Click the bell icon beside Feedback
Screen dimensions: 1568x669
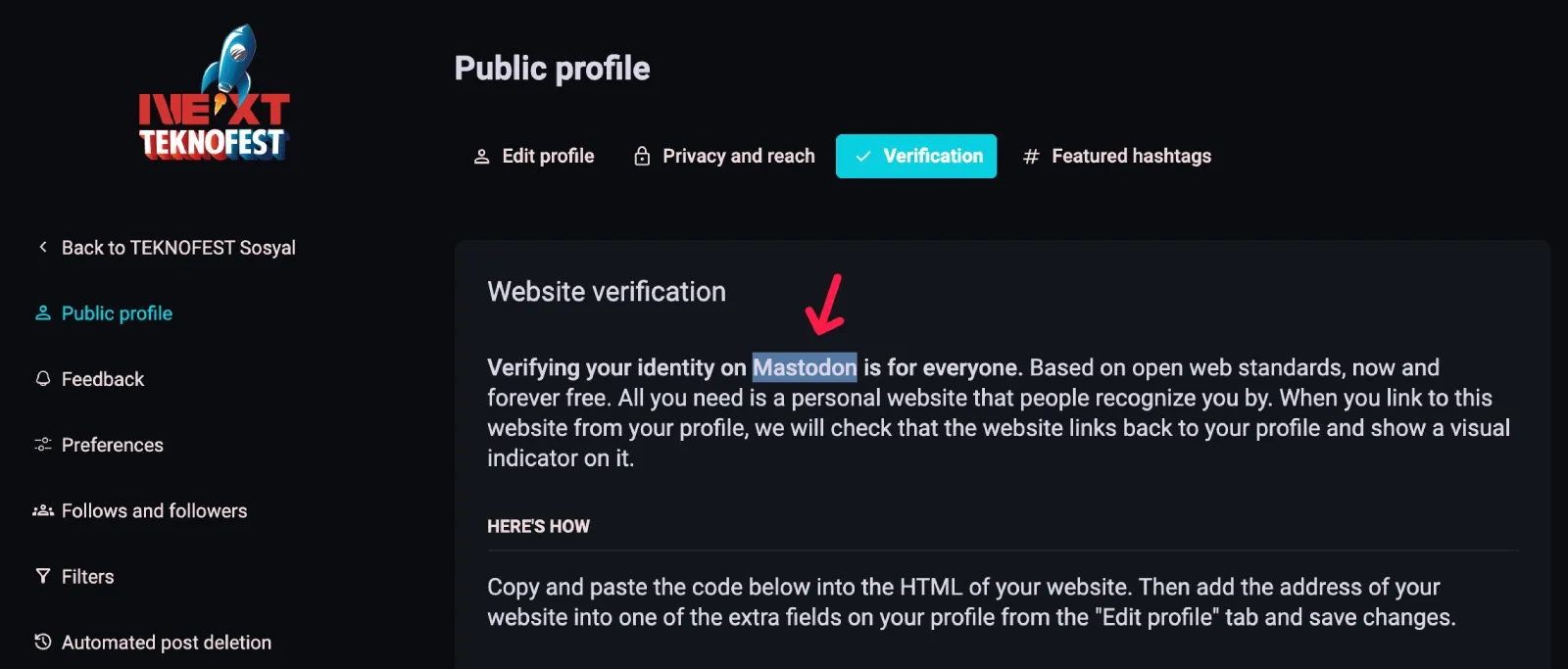(43, 378)
